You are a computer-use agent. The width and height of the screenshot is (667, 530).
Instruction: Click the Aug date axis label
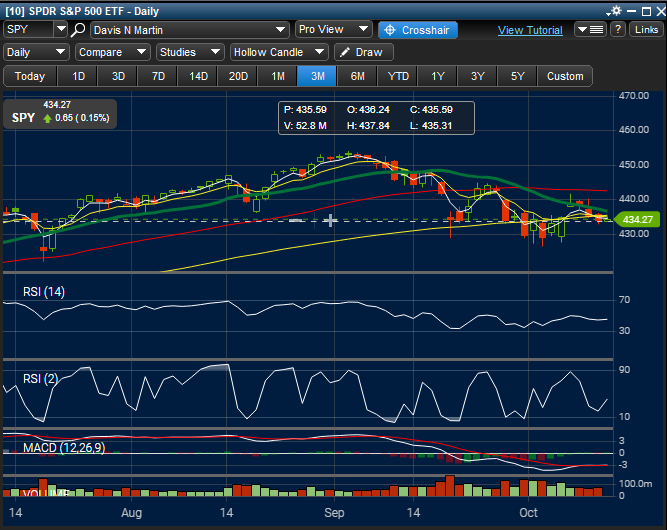131,513
